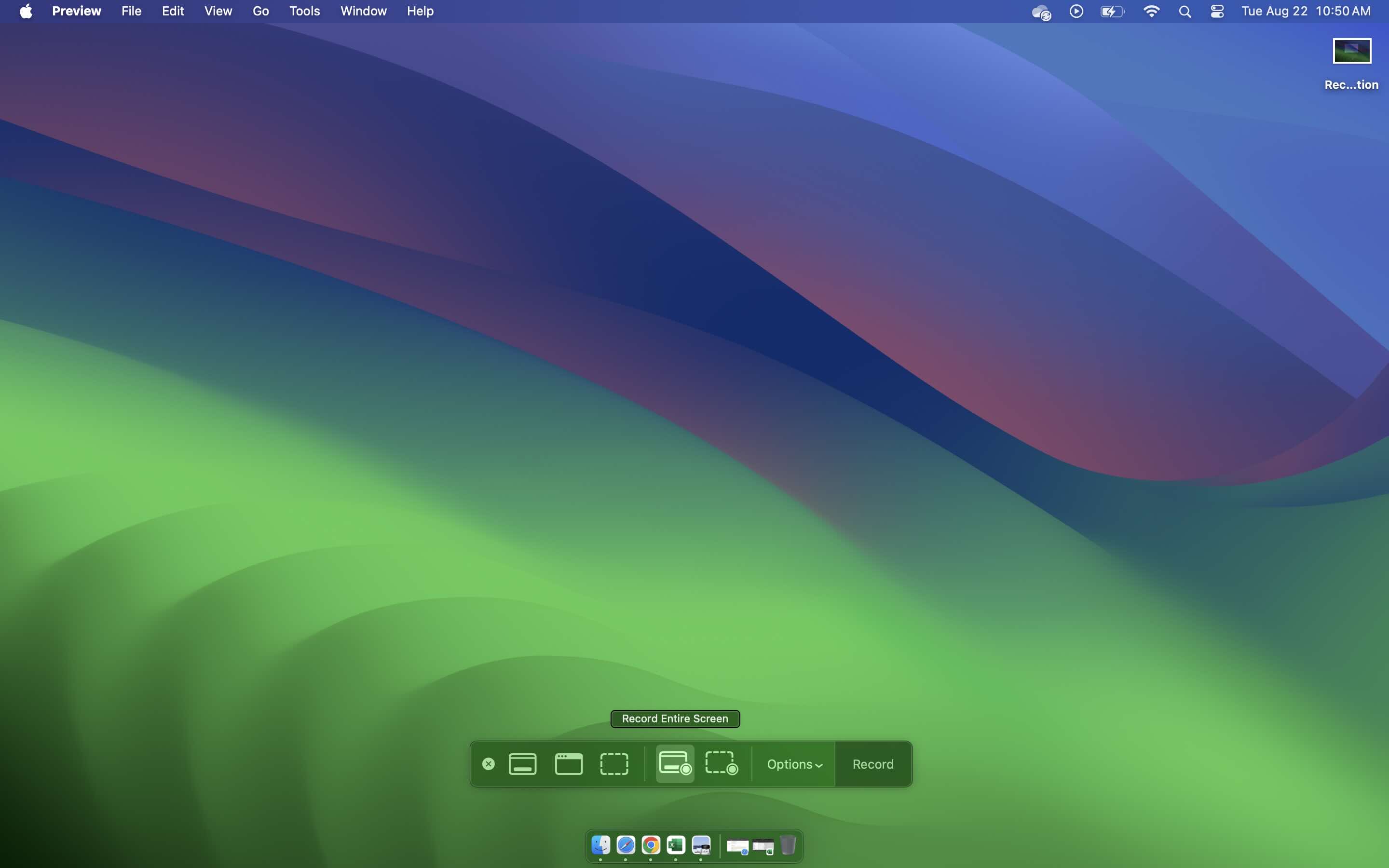
Task: Click the Record button
Action: pos(872,763)
